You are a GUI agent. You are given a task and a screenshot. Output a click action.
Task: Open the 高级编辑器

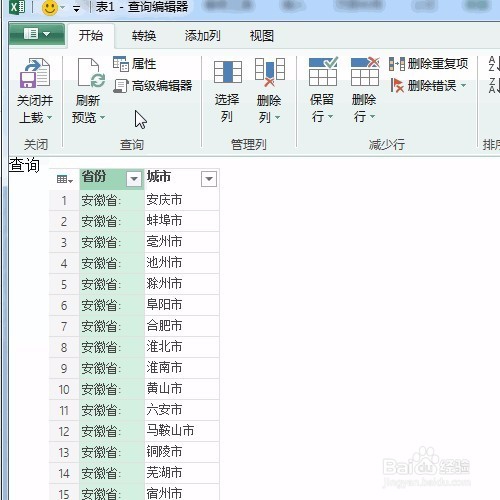(x=153, y=86)
